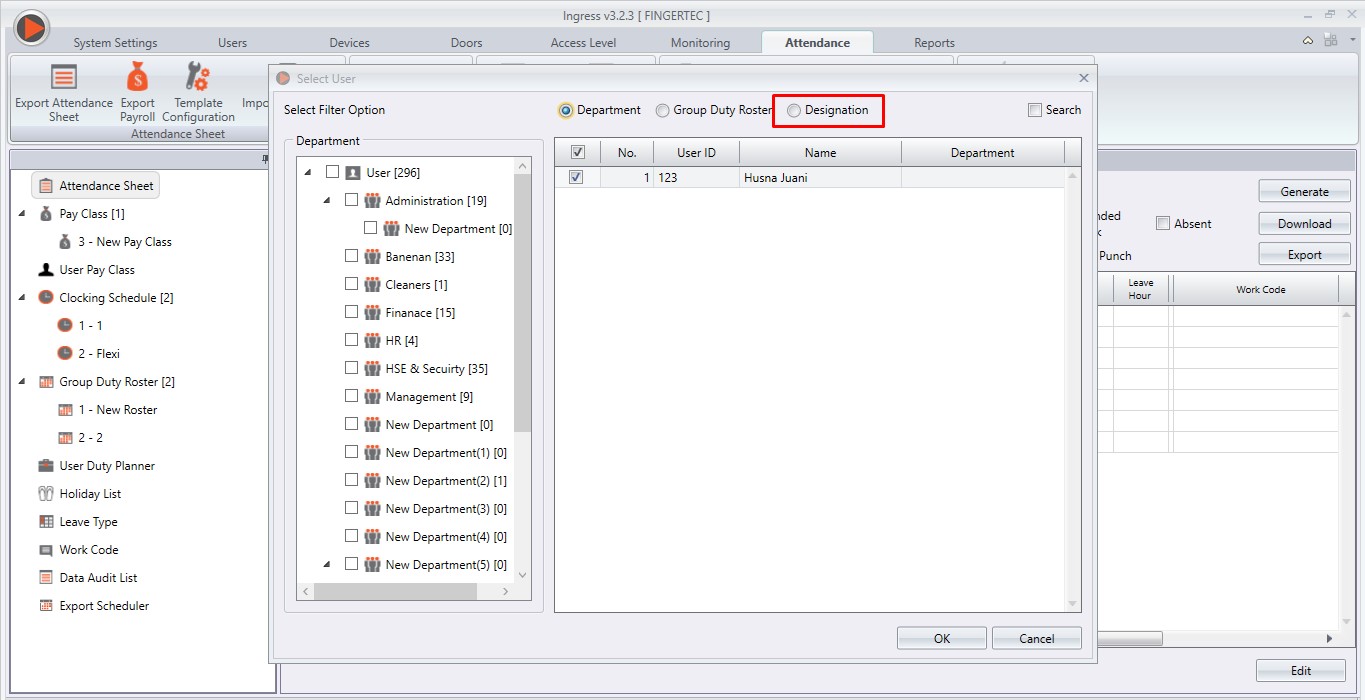Switch to the Users tab
This screenshot has height=700, width=1365.
pyautogui.click(x=232, y=43)
